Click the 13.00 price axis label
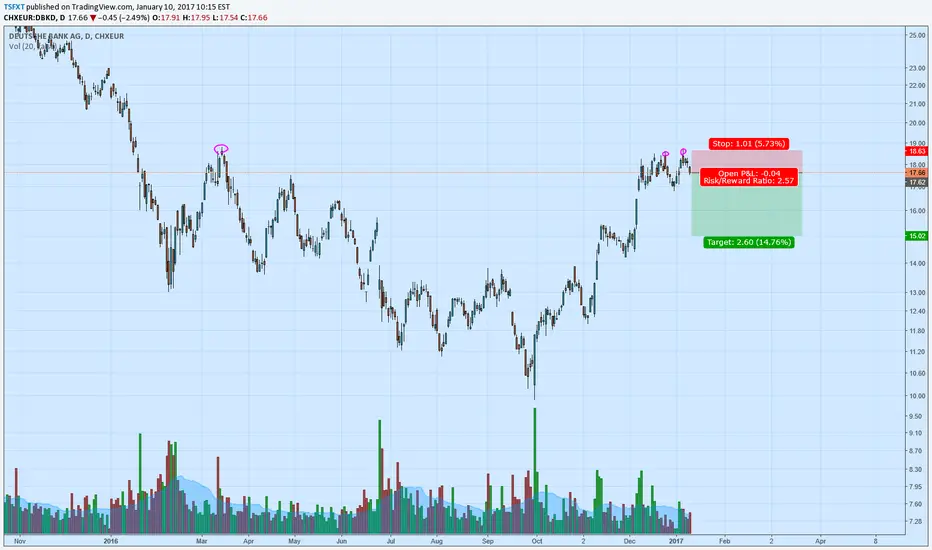The height and width of the screenshot is (550, 932). coord(917,293)
